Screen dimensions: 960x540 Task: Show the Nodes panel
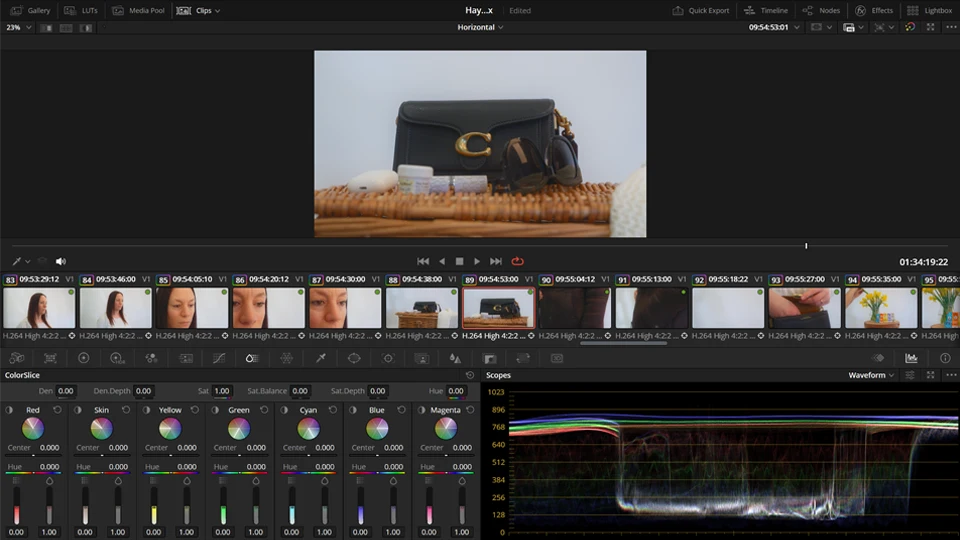point(822,10)
